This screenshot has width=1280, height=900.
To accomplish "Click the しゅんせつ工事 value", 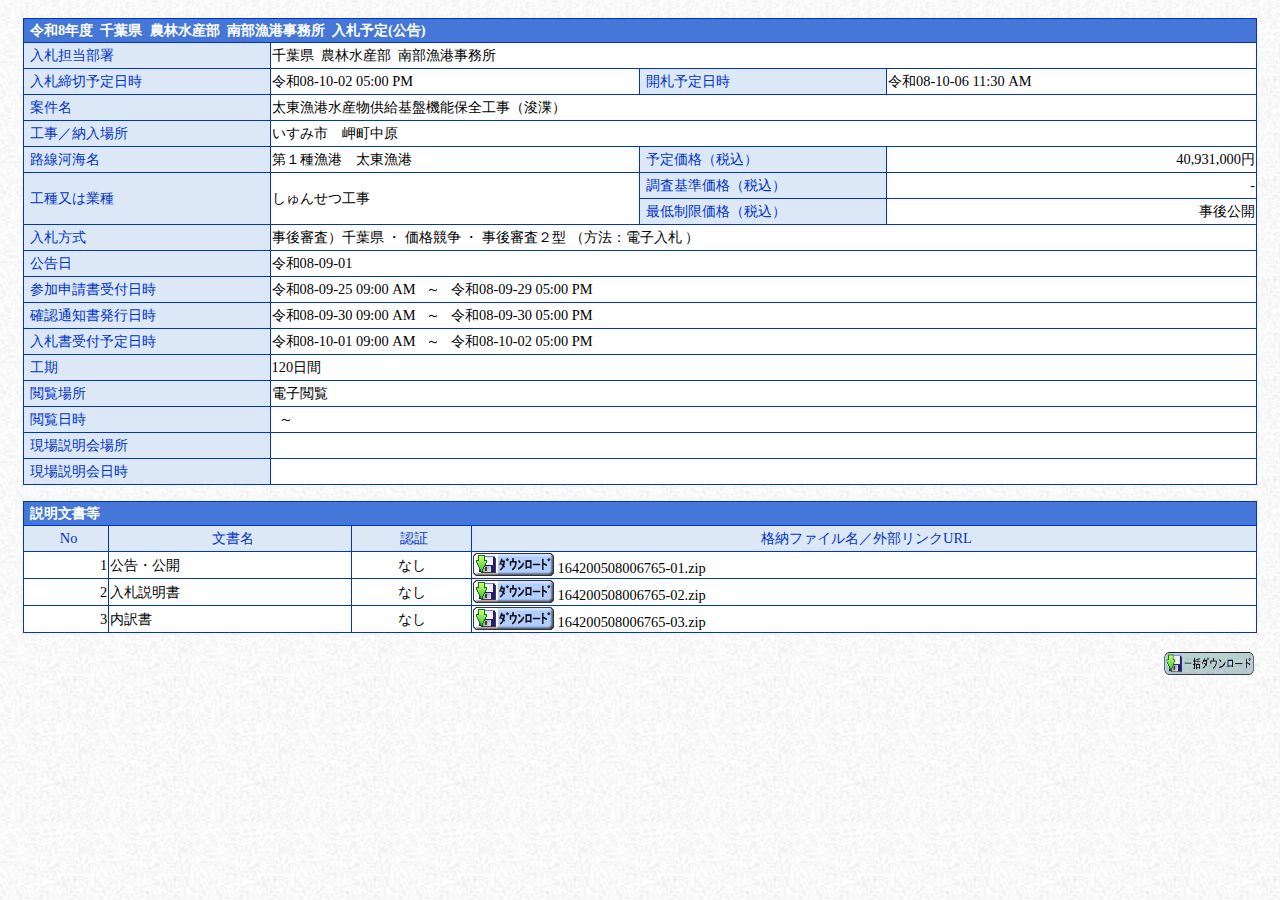I will click(321, 198).
